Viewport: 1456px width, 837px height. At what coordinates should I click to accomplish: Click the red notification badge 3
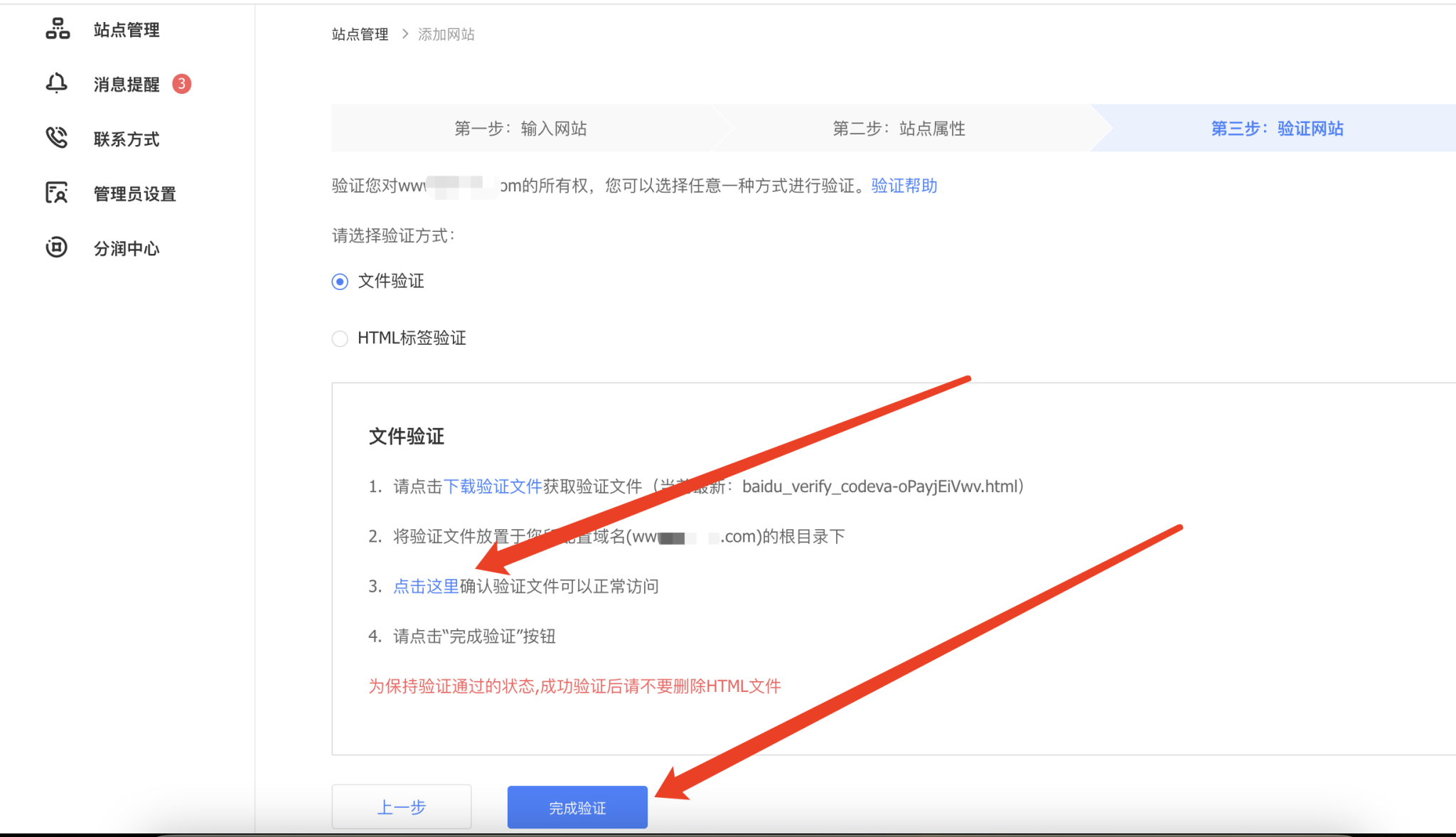point(182,84)
